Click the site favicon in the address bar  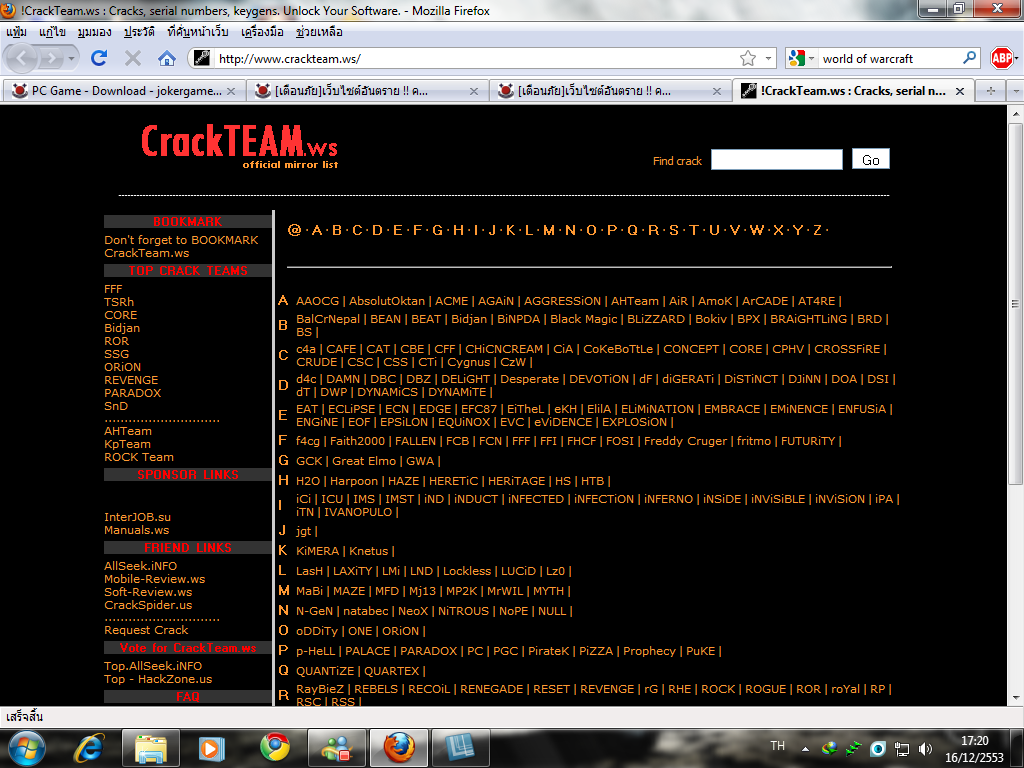[x=202, y=59]
